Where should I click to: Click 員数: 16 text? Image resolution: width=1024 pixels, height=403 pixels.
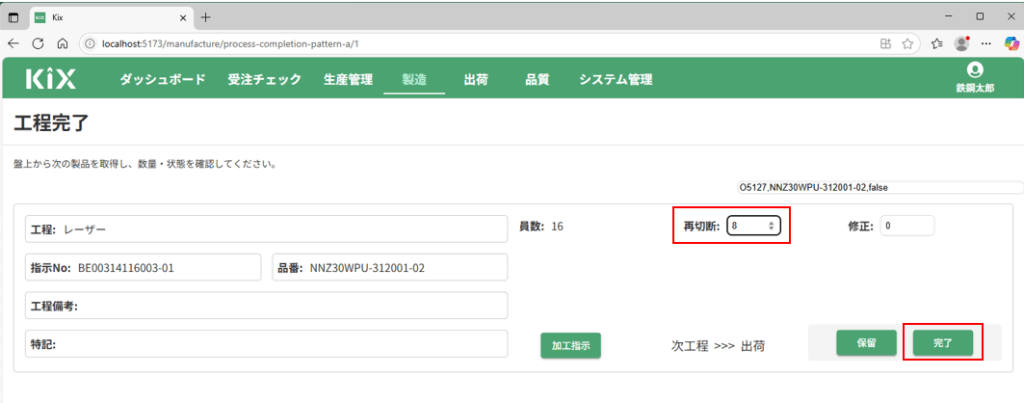tap(541, 227)
